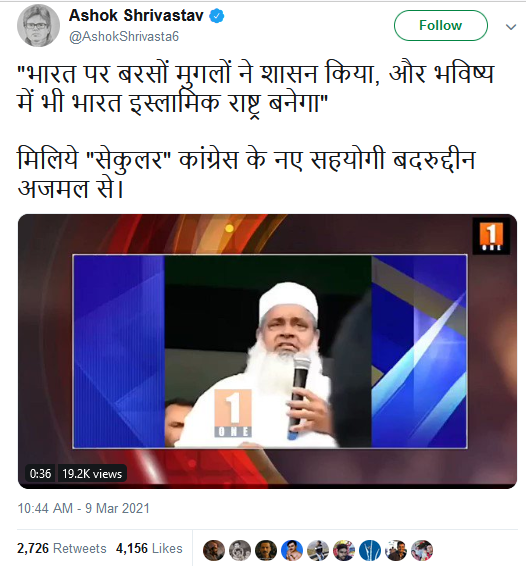The image size is (526, 566).
Task: Open second liker avatar in the row
Action: click(240, 550)
